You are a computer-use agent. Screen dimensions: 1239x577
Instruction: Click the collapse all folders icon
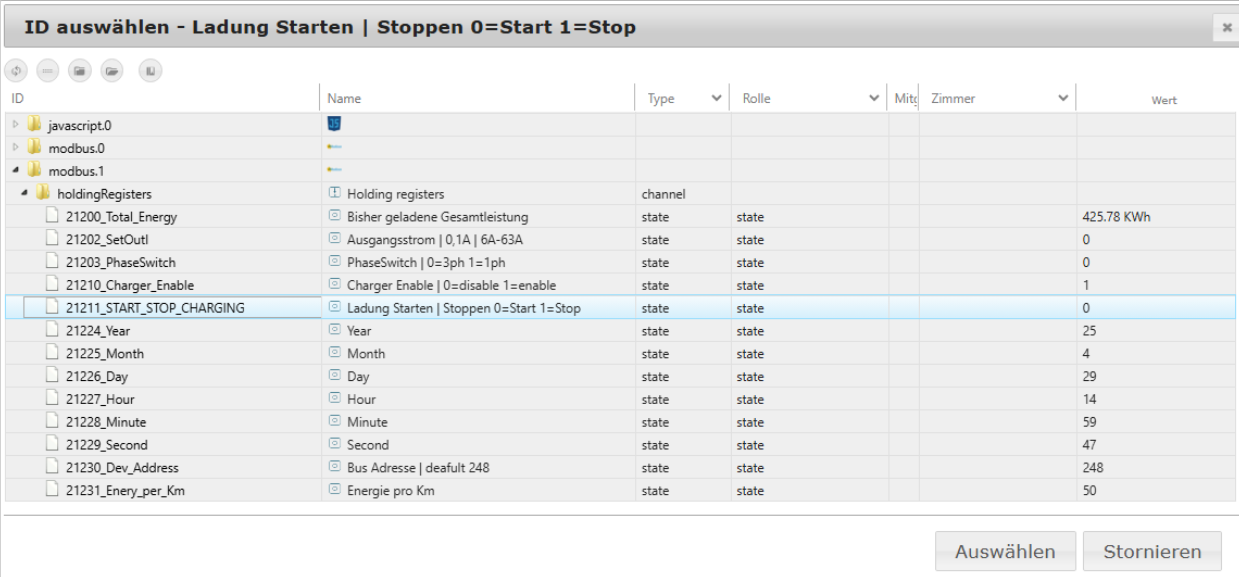tap(79, 70)
